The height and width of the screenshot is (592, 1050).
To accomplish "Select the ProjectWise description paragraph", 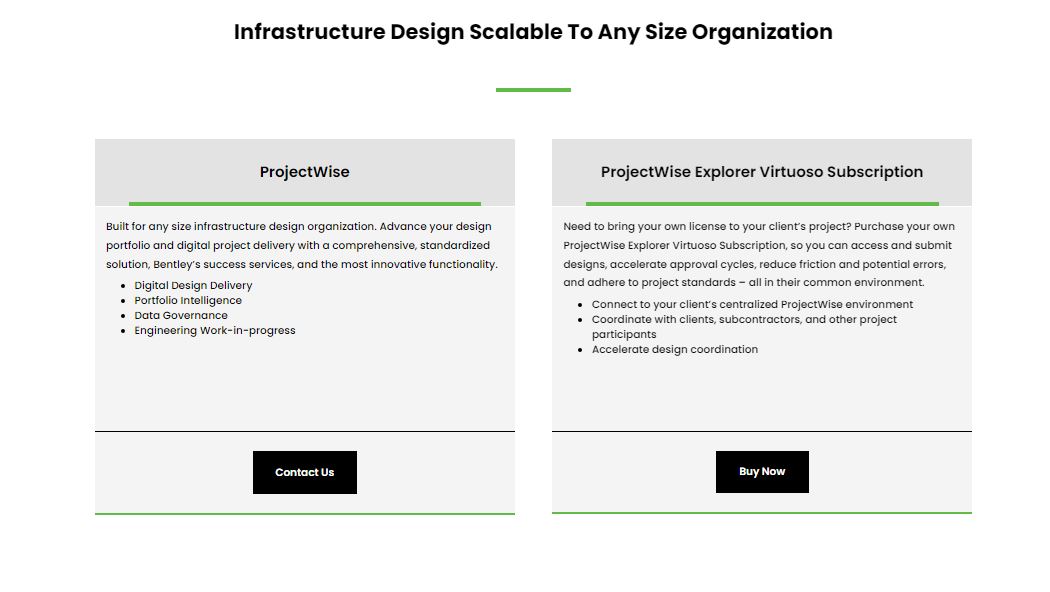I will coord(300,245).
